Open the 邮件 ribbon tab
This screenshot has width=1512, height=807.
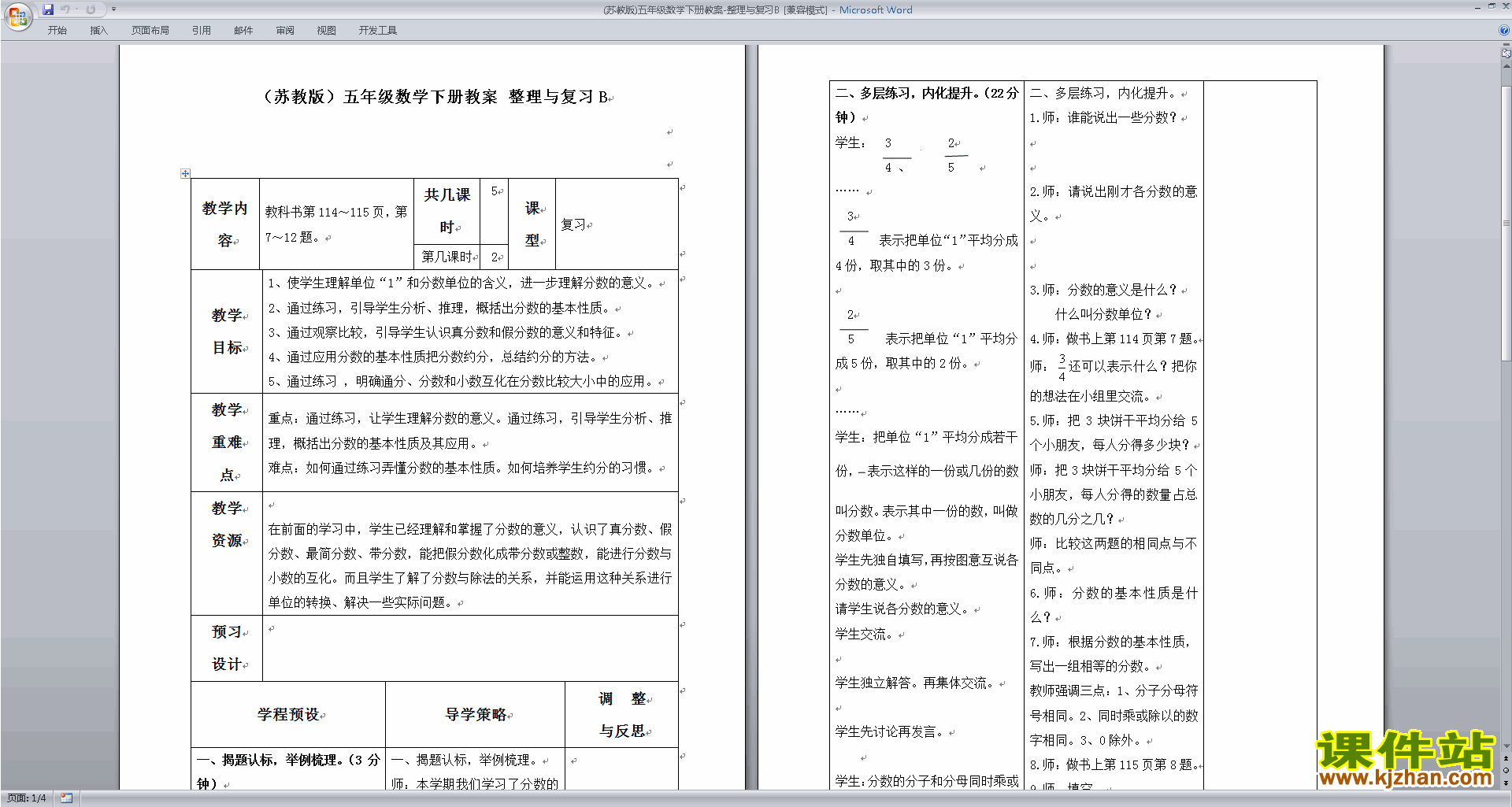[x=243, y=31]
